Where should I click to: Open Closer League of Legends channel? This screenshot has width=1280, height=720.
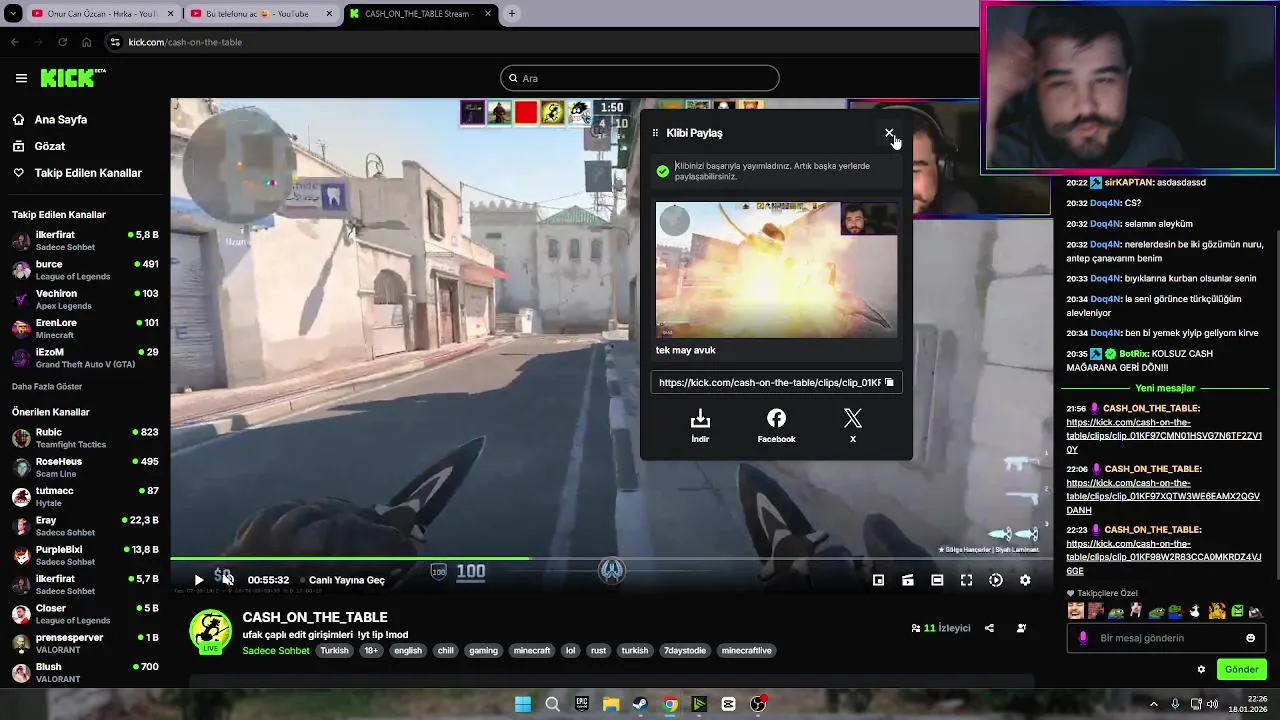tap(85, 614)
